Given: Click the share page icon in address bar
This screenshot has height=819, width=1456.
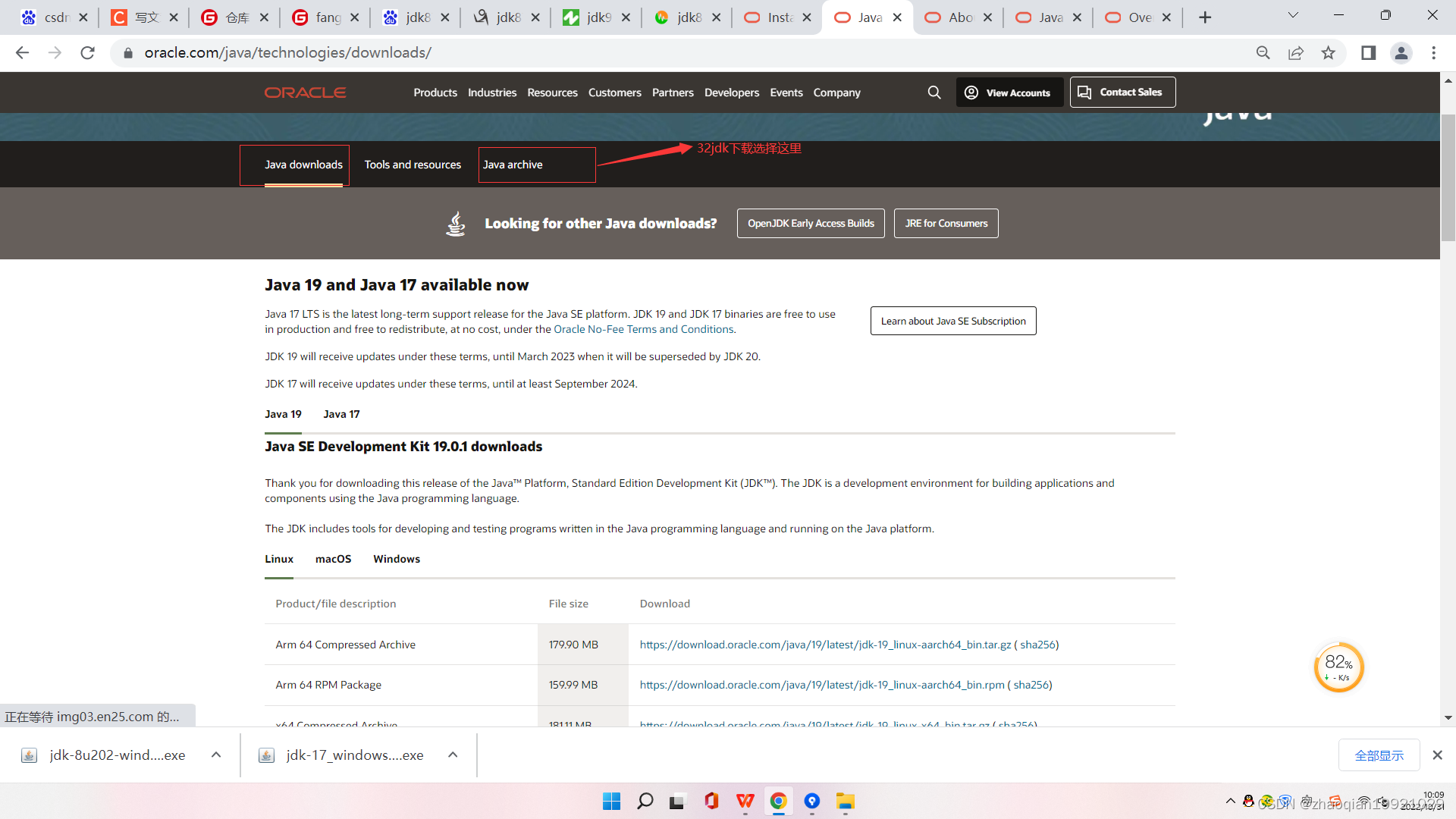Looking at the screenshot, I should [x=1296, y=53].
